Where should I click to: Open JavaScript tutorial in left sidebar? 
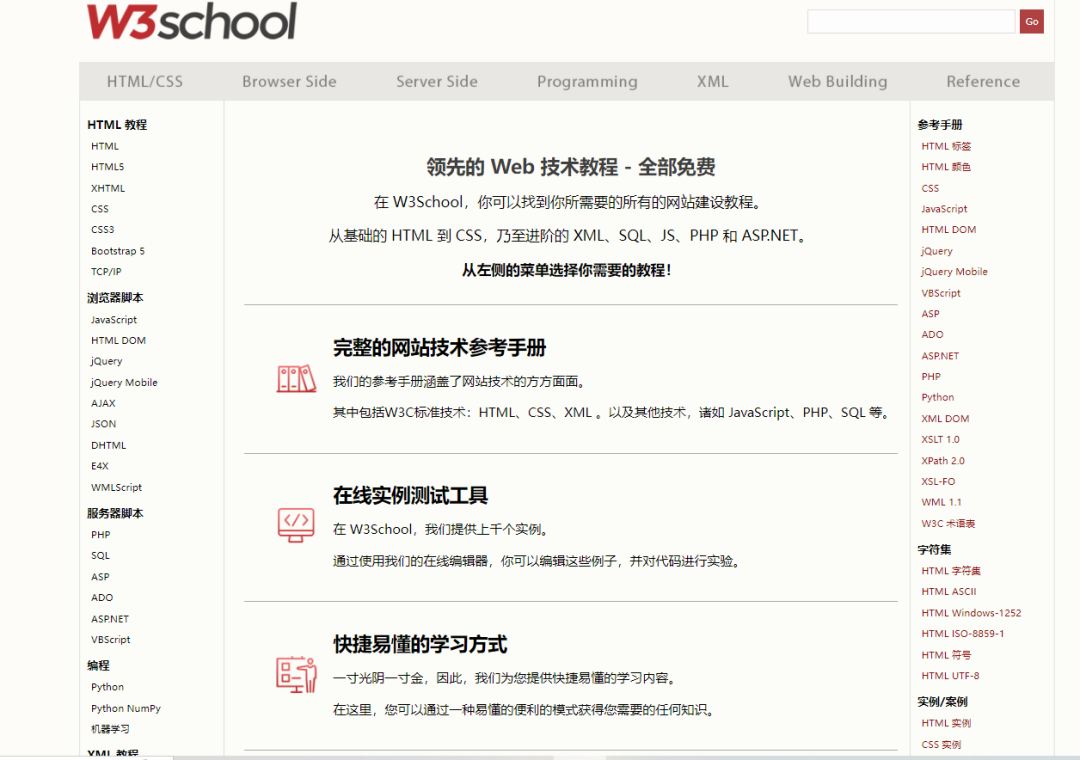click(x=114, y=320)
